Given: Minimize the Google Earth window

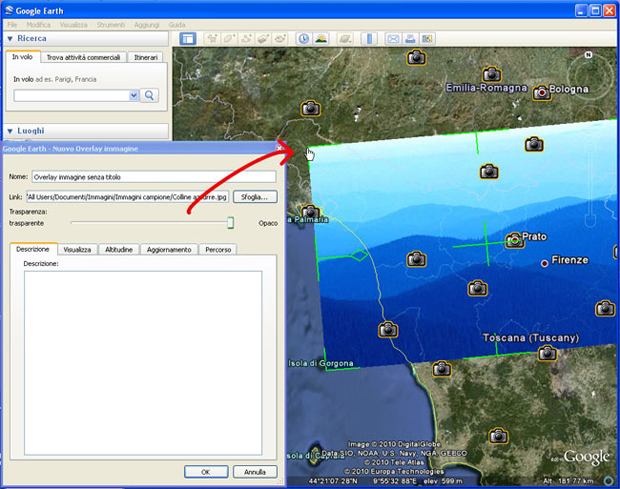Looking at the screenshot, I should [x=581, y=10].
